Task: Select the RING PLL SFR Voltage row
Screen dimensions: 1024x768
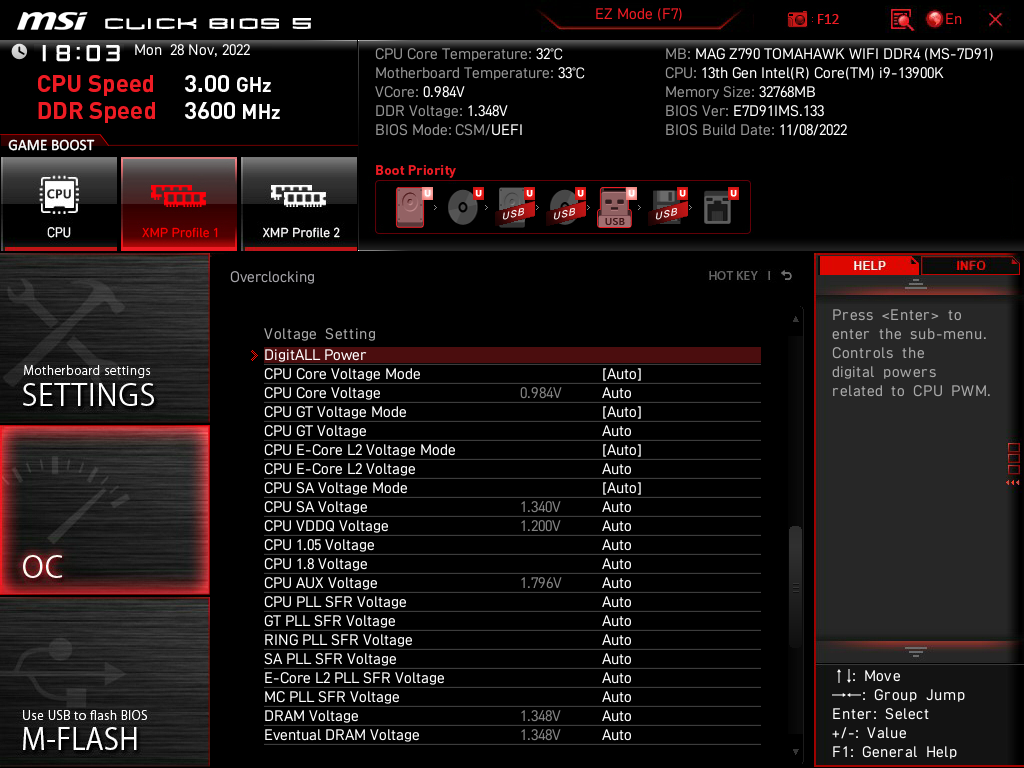Action: pos(512,639)
